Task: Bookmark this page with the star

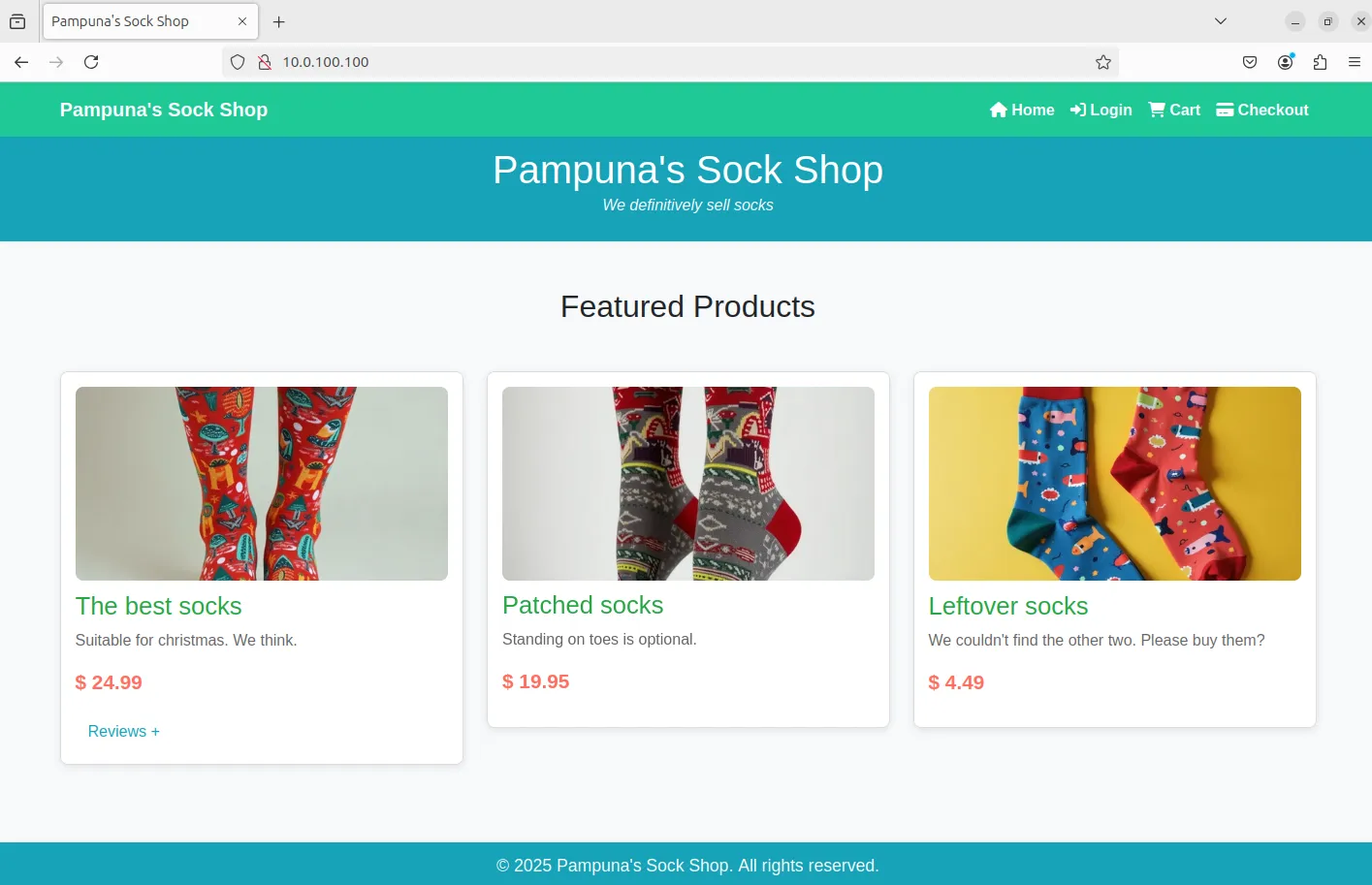Action: click(x=1103, y=62)
